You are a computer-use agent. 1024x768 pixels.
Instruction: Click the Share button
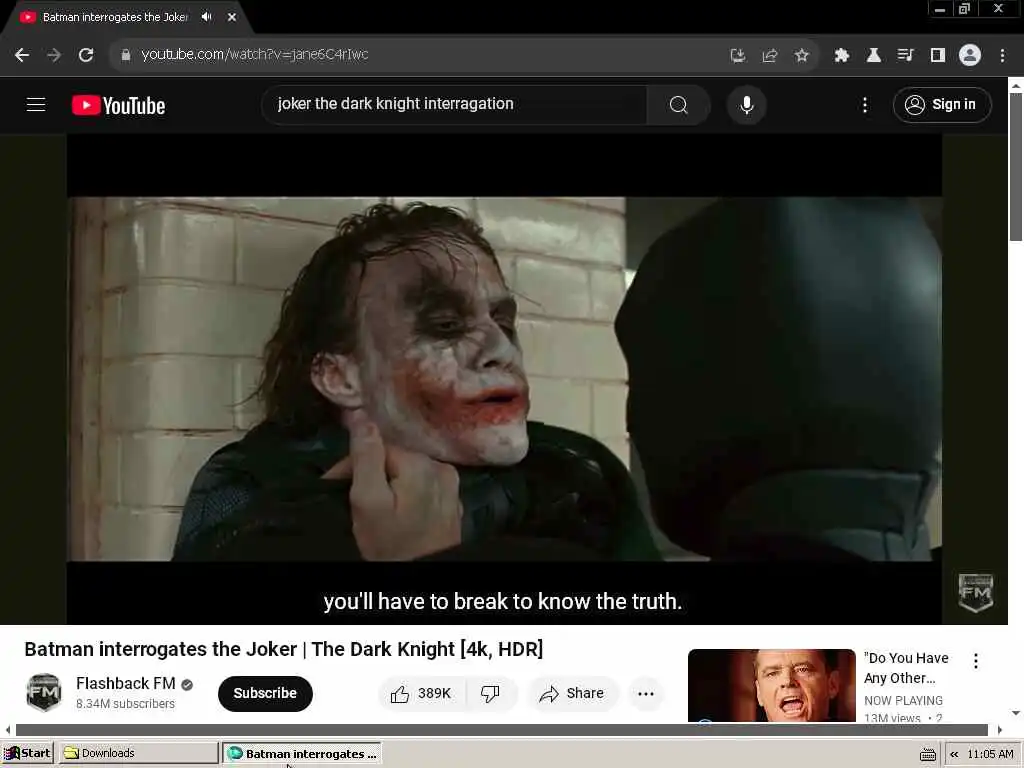[x=571, y=694]
